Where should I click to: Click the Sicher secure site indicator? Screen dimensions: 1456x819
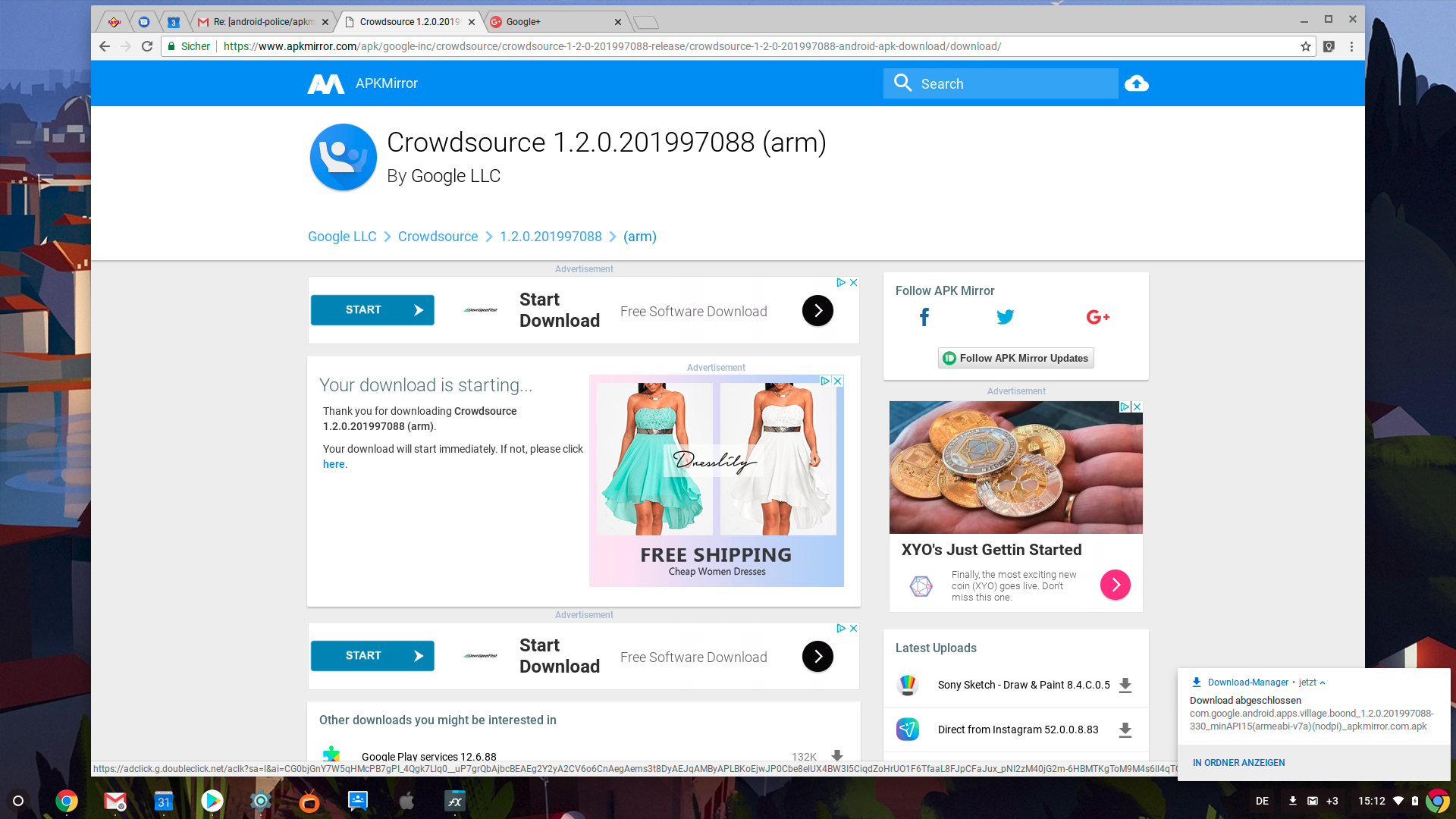(188, 46)
